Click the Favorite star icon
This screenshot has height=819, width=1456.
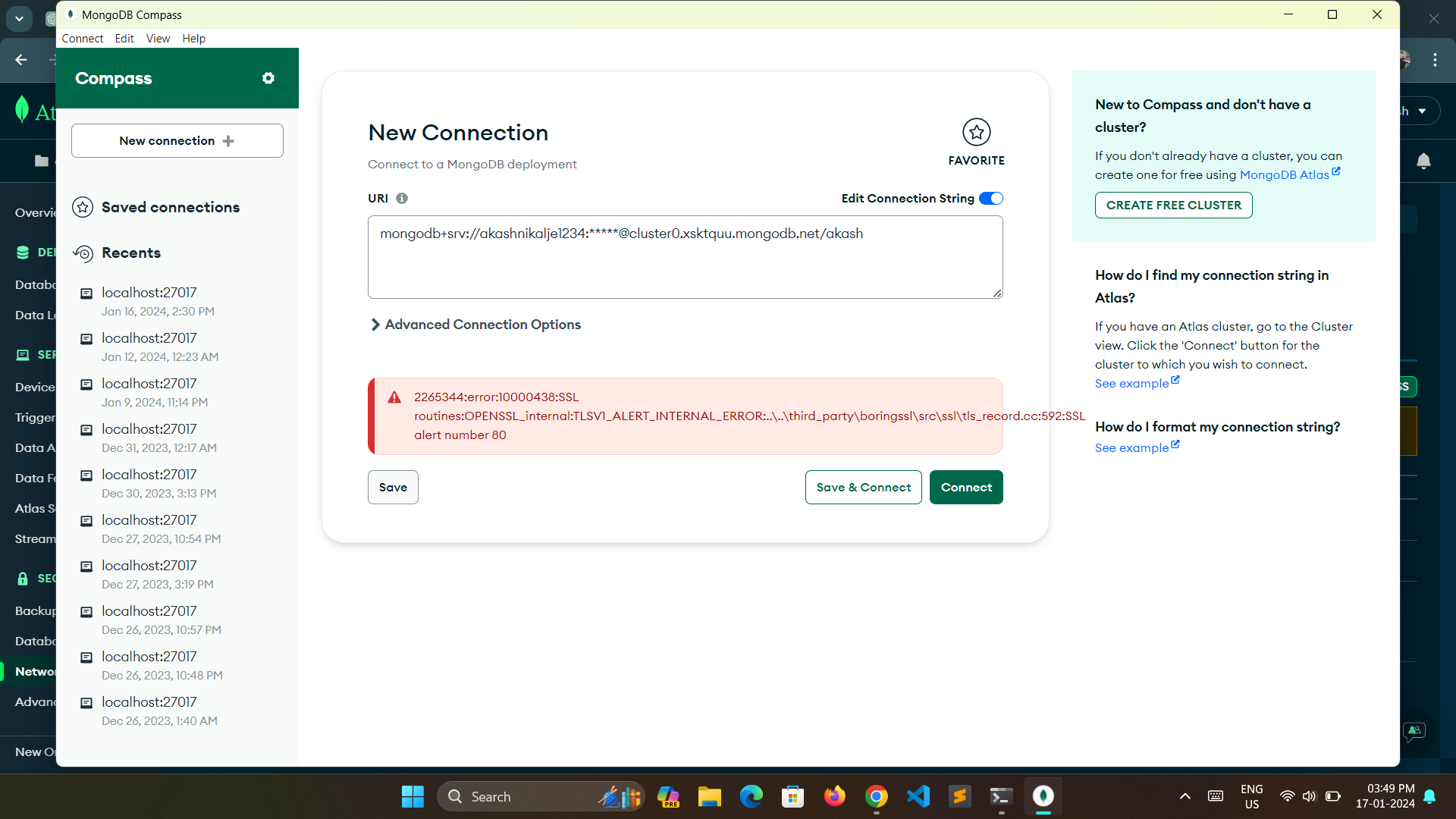coord(976,132)
